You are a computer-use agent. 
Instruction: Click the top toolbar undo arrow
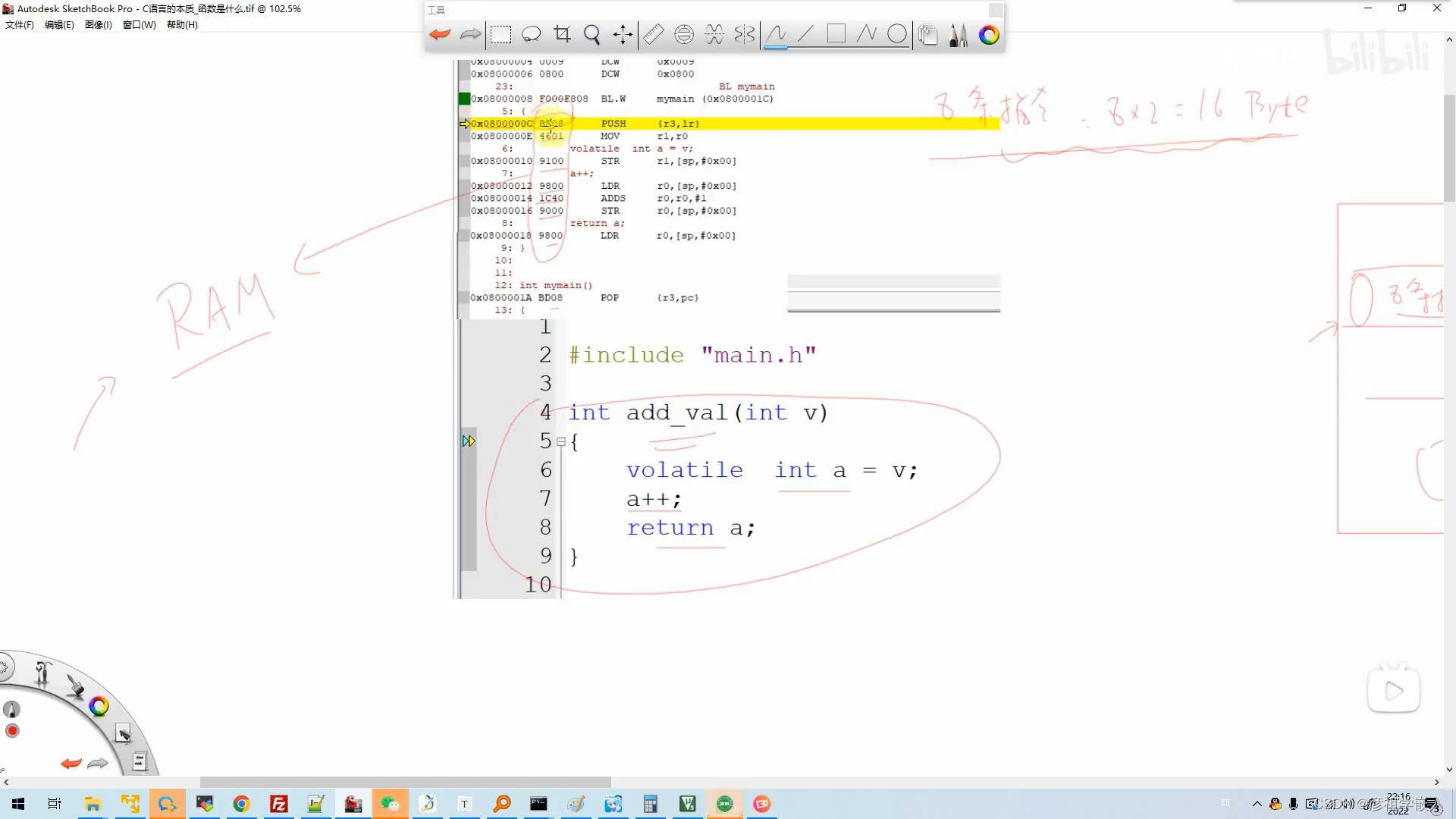click(x=440, y=34)
